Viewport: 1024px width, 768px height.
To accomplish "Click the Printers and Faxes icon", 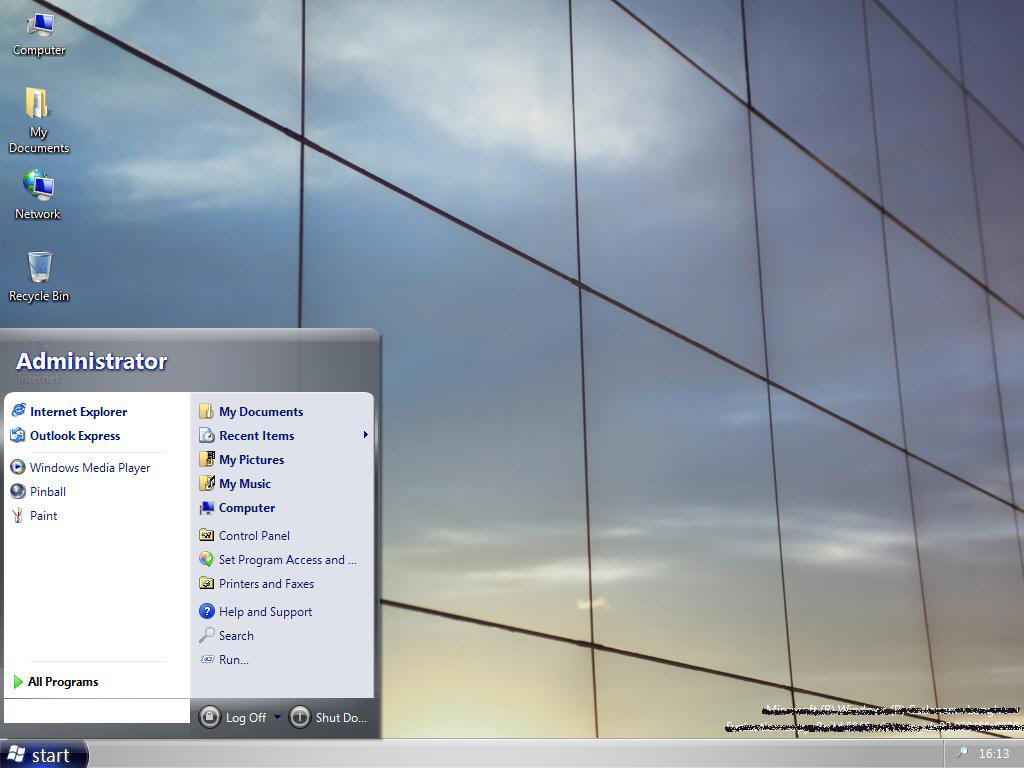I will 207,583.
